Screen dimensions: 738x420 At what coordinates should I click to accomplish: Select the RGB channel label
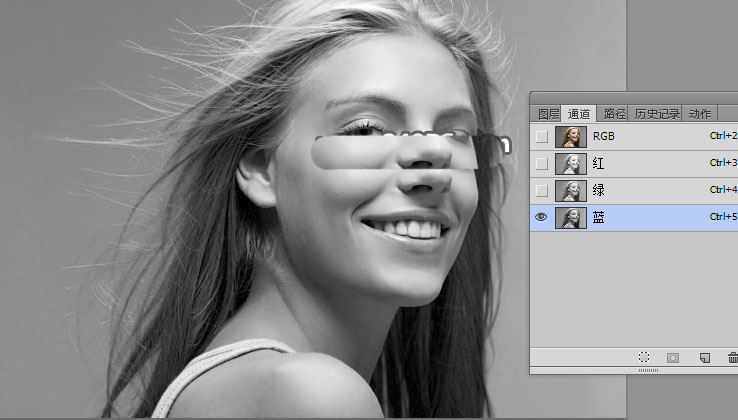click(603, 136)
